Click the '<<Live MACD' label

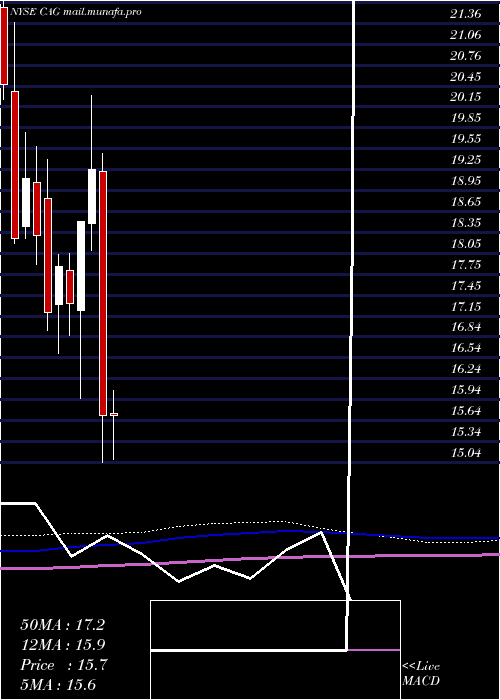click(421, 674)
